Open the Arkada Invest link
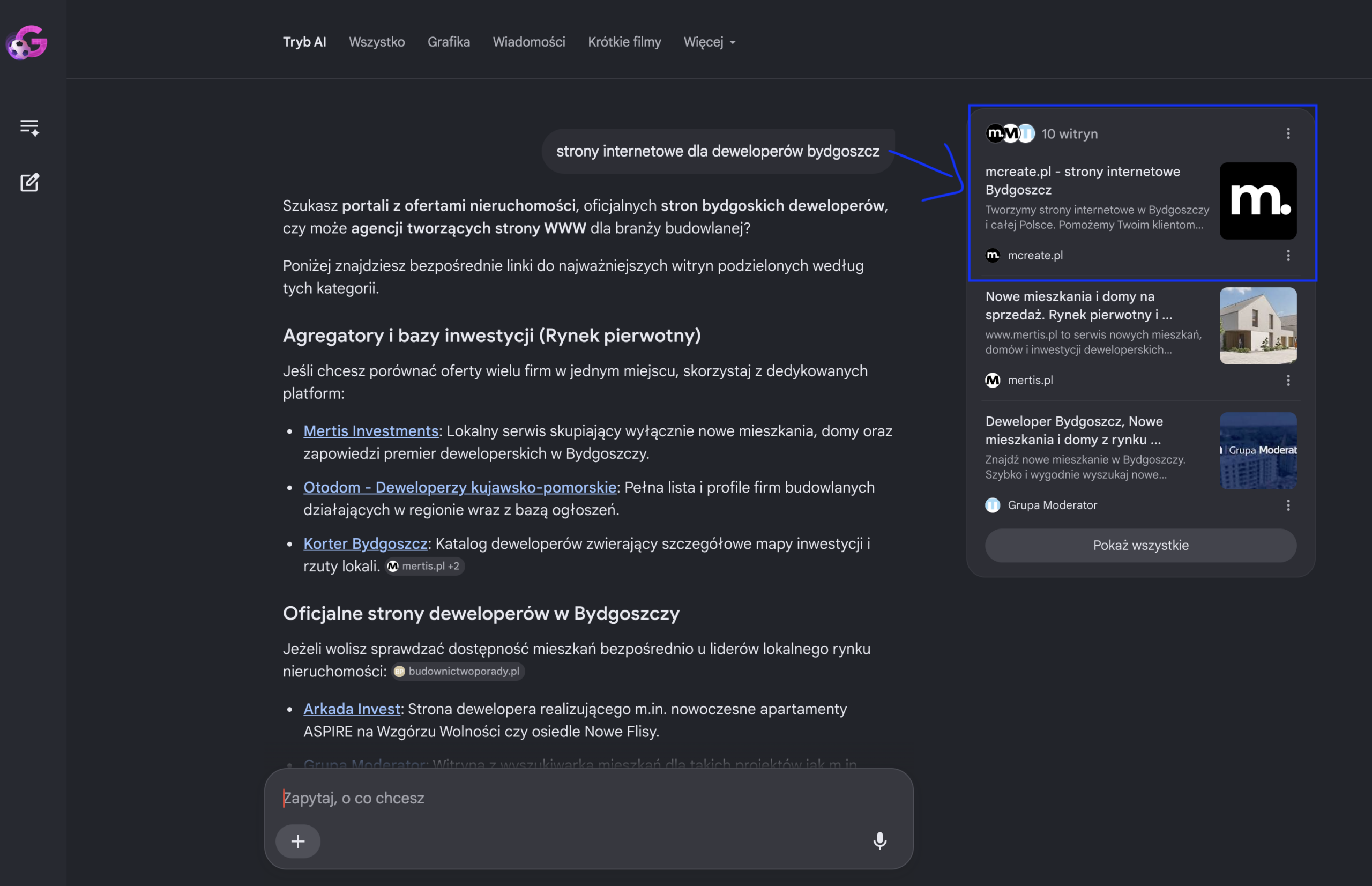 pos(352,709)
